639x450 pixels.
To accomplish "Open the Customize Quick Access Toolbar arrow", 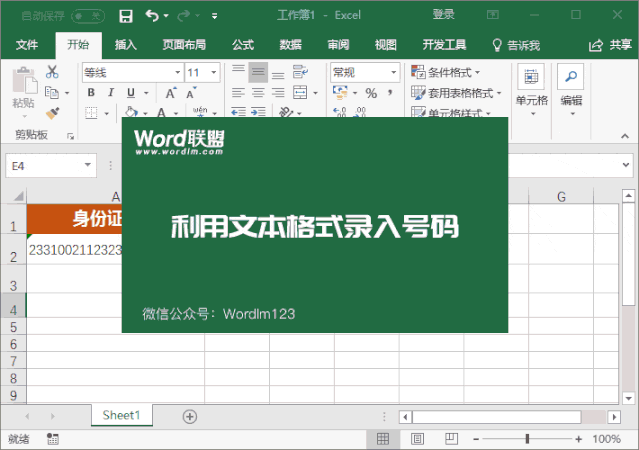I will click(x=214, y=16).
